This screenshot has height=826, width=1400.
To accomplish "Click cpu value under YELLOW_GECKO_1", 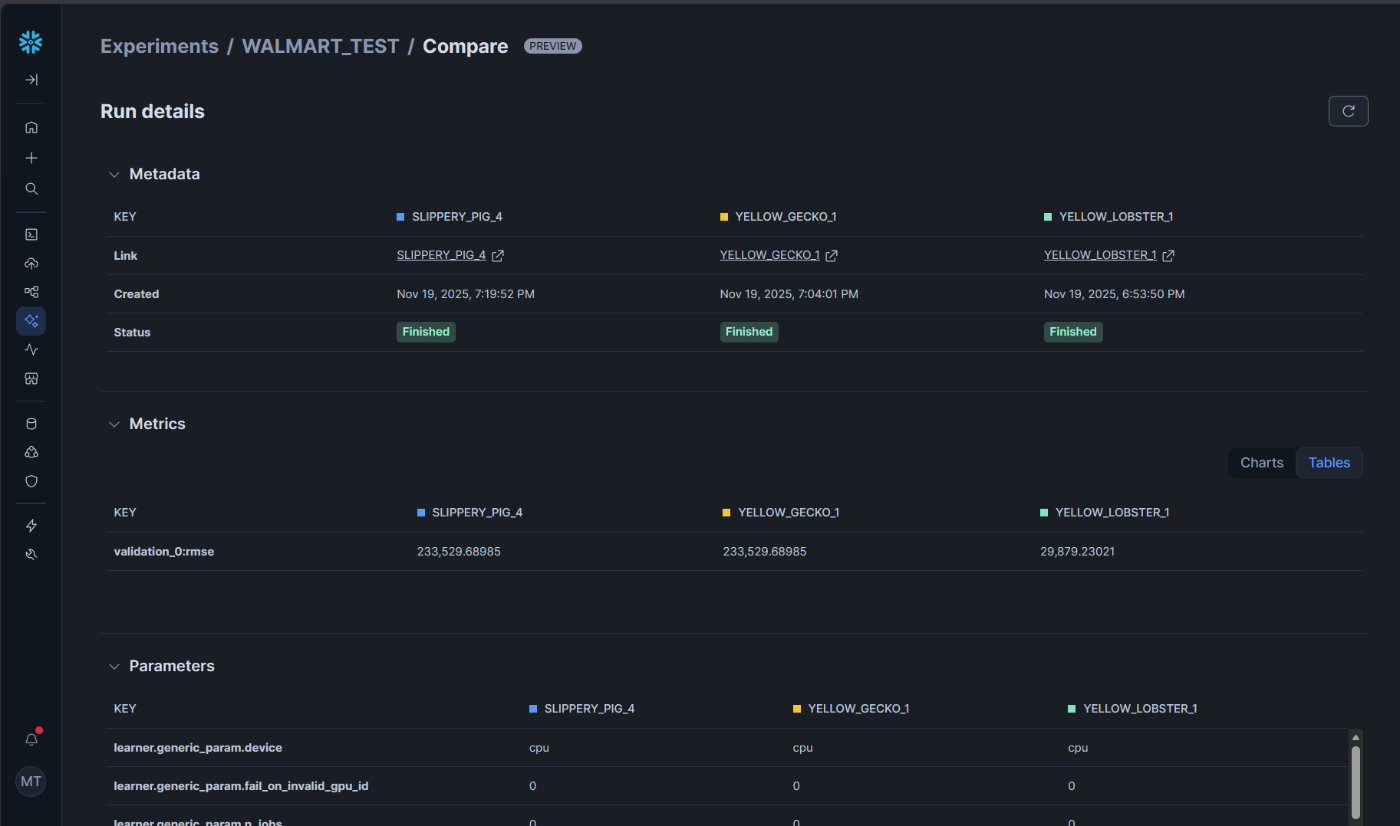I will (803, 748).
